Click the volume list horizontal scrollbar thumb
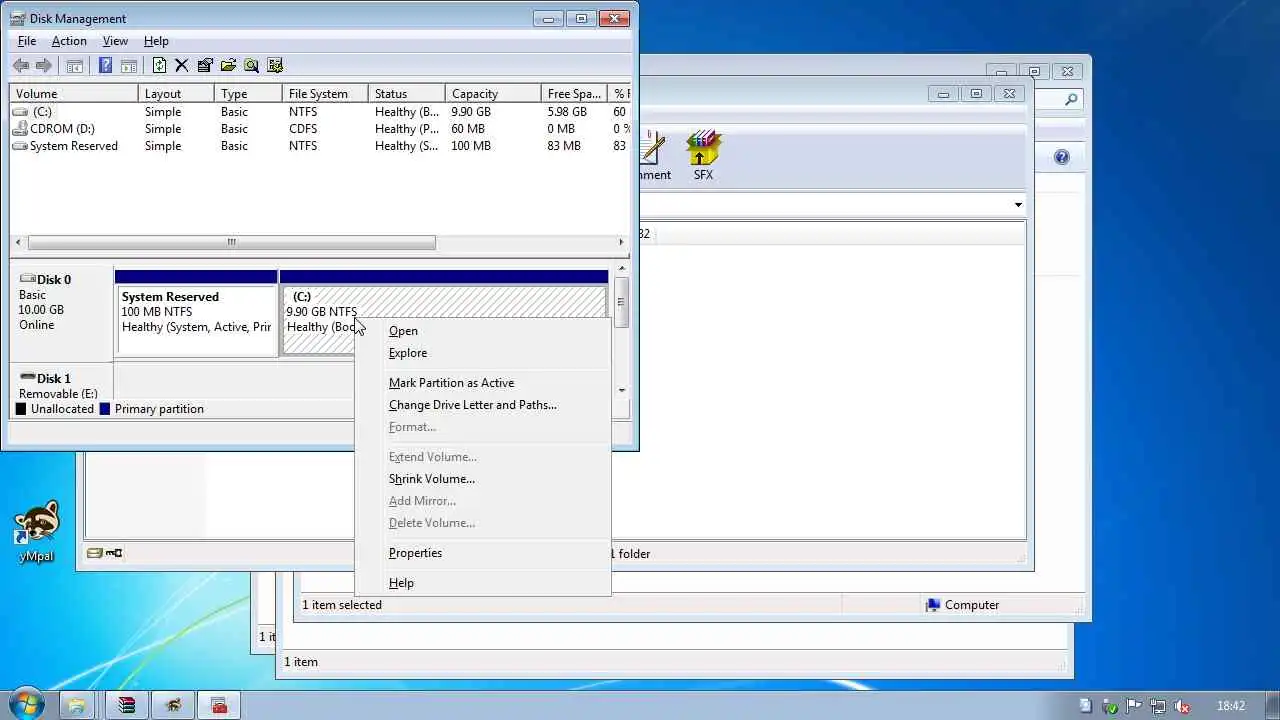This screenshot has height=720, width=1280. coord(232,242)
